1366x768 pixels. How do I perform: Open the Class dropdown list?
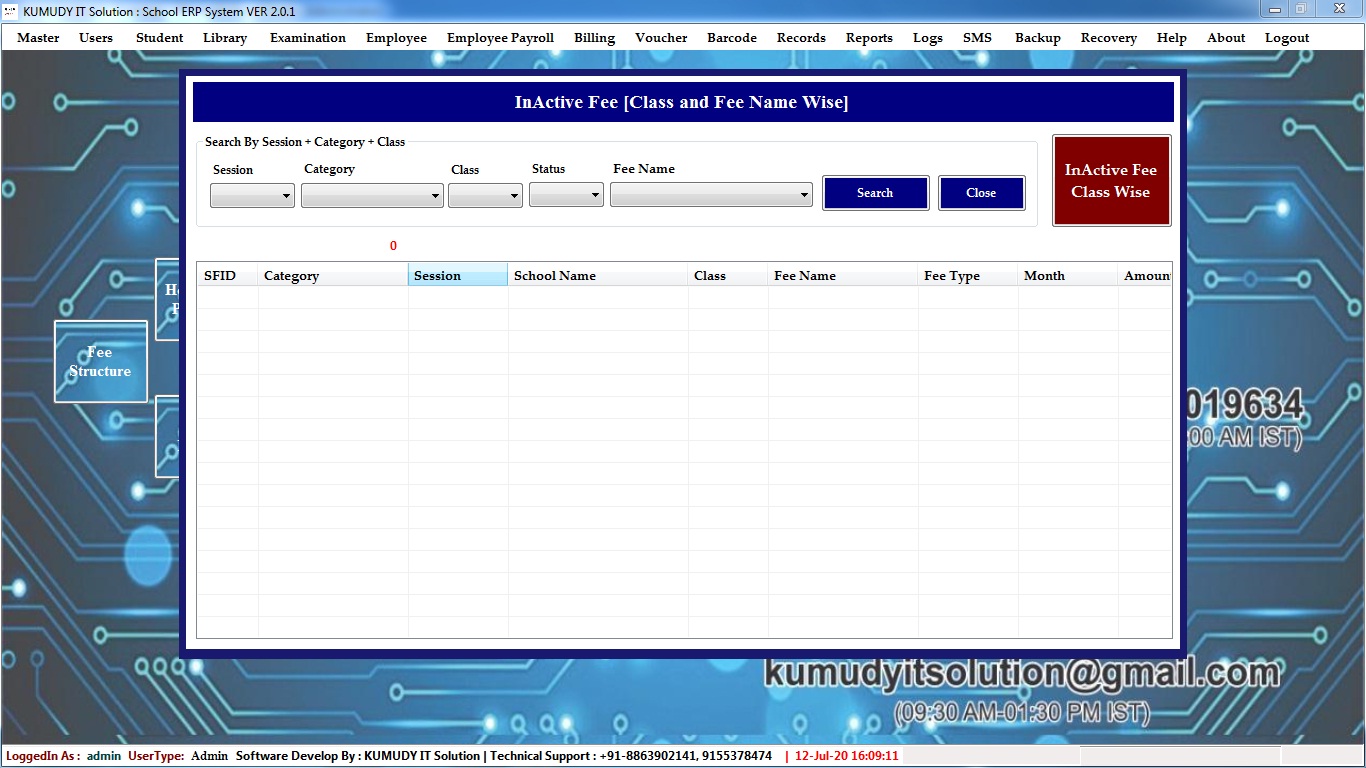[x=485, y=196]
